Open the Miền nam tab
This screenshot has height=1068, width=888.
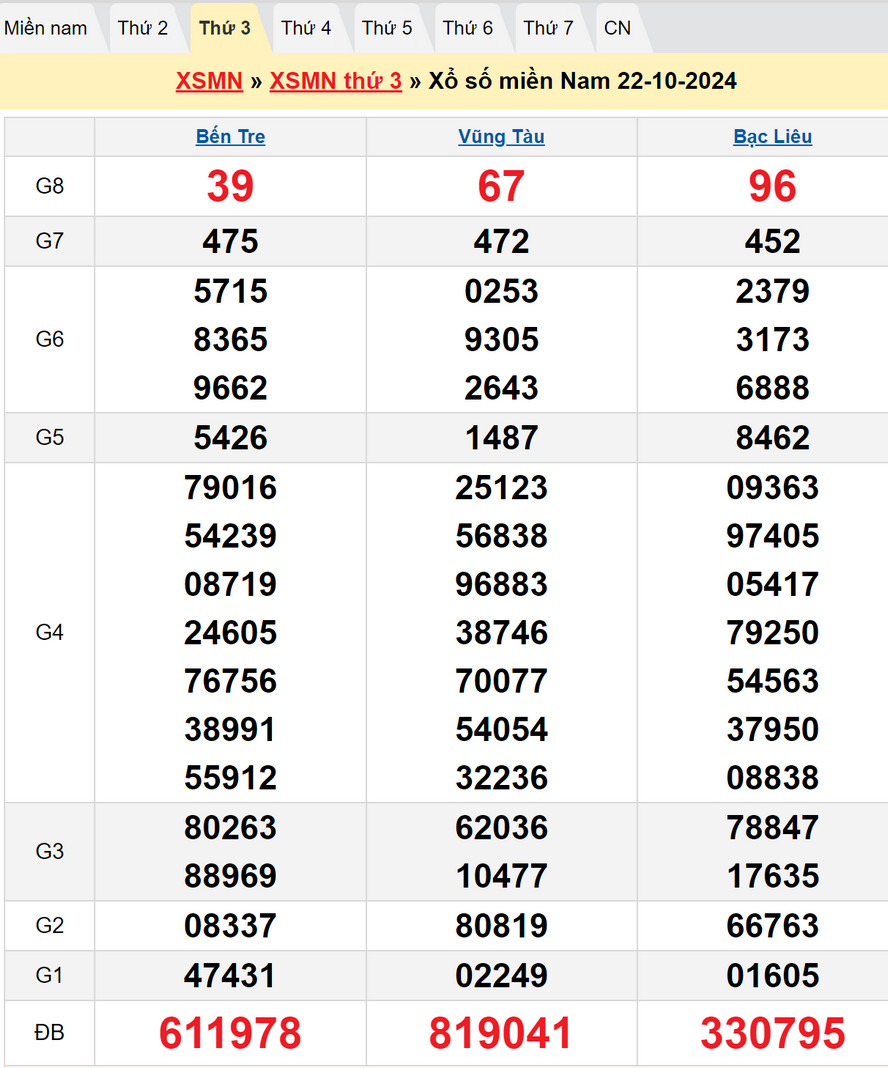point(46,28)
